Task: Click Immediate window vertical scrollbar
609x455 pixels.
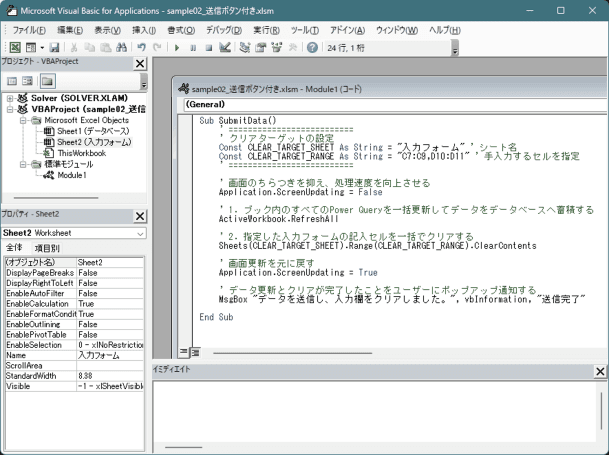Action: pos(601,411)
